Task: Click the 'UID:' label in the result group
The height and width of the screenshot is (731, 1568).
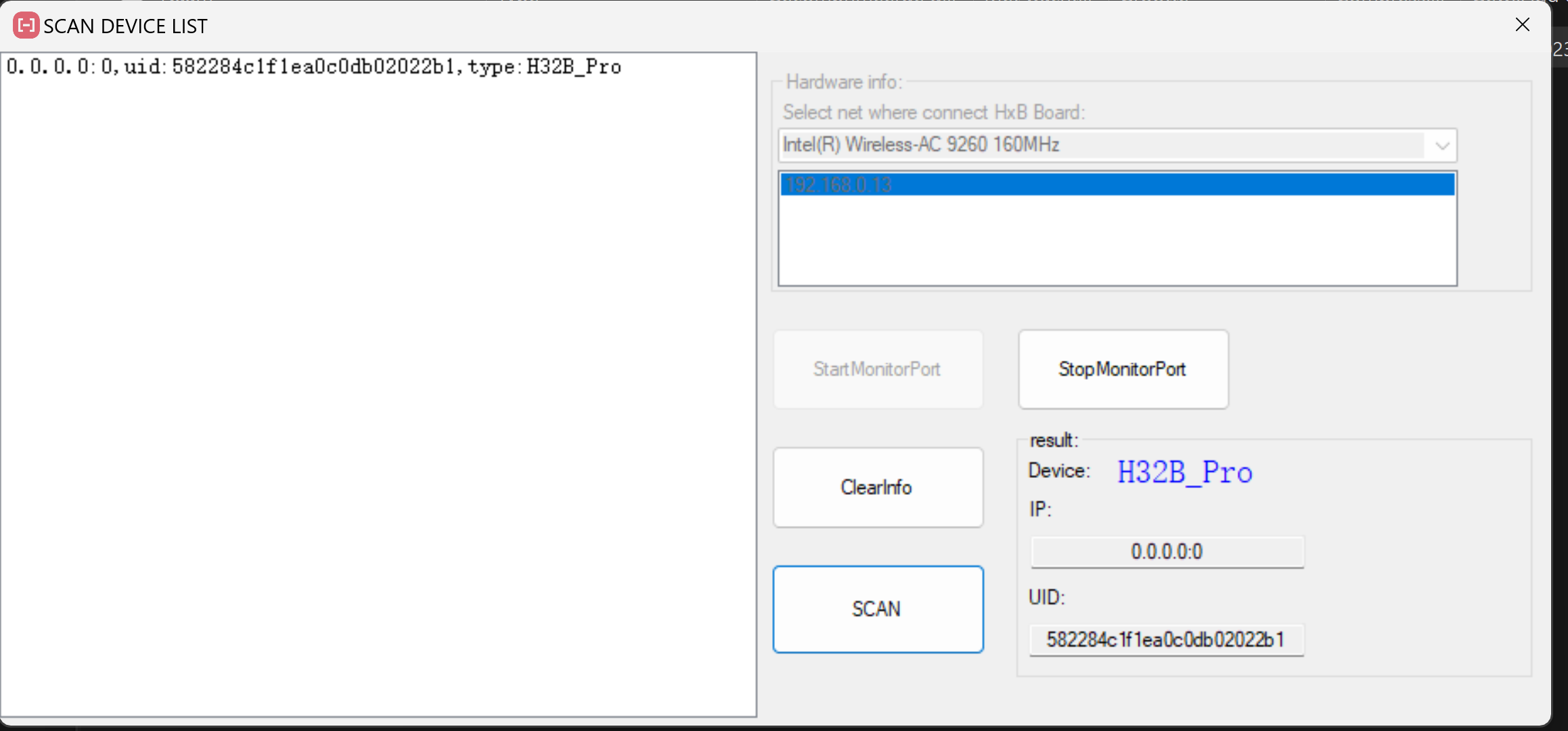Action: point(1046,598)
